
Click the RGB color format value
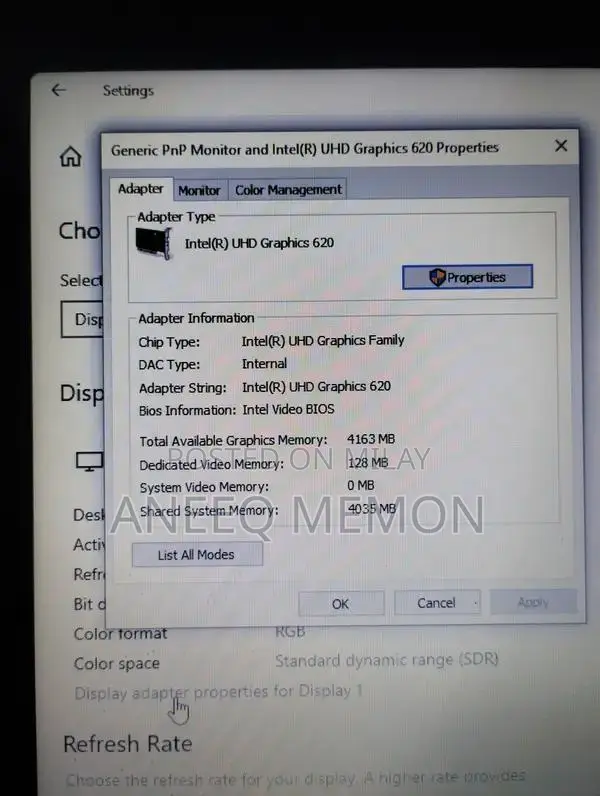290,632
